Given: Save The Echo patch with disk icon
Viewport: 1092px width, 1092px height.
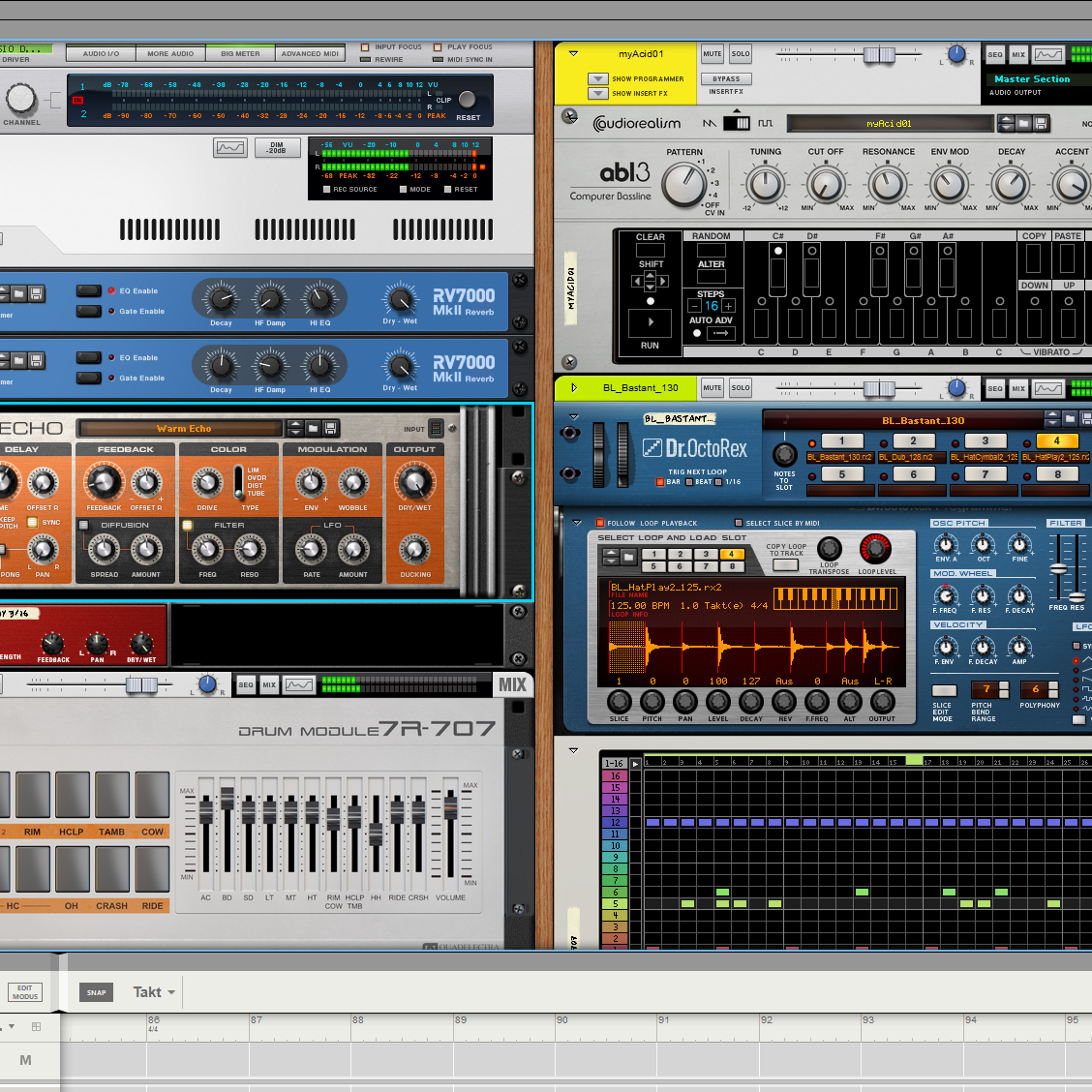Looking at the screenshot, I should pos(331,428).
